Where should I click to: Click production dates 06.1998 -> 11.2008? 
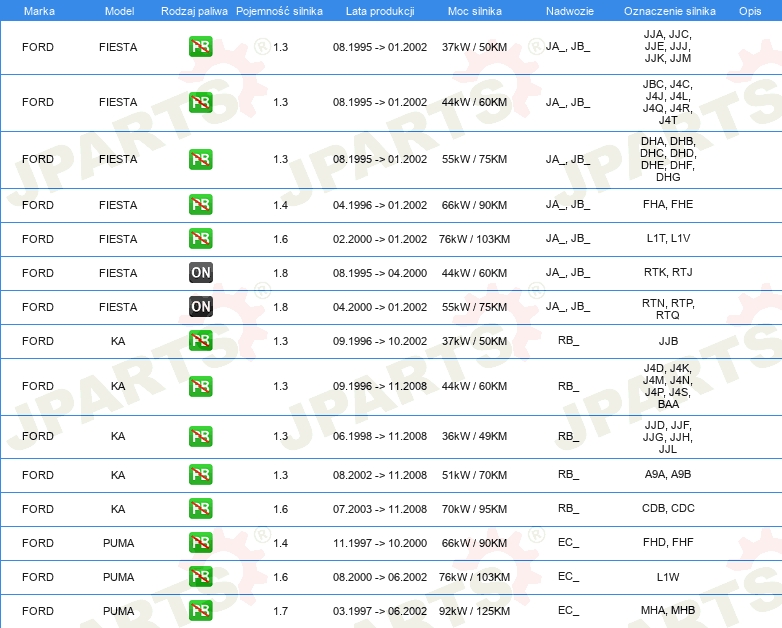tap(380, 436)
